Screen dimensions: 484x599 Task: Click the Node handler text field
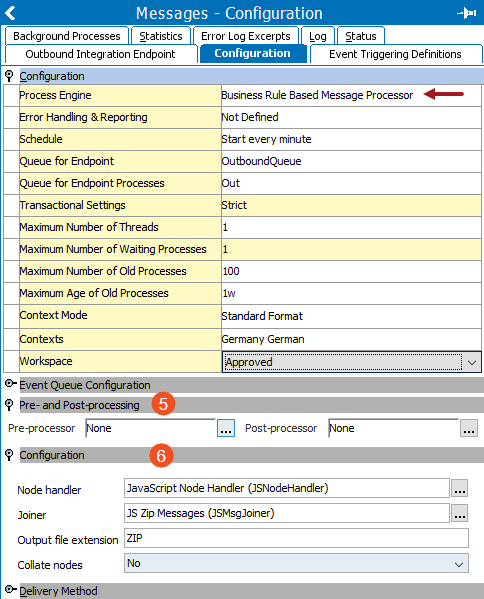[x=287, y=488]
